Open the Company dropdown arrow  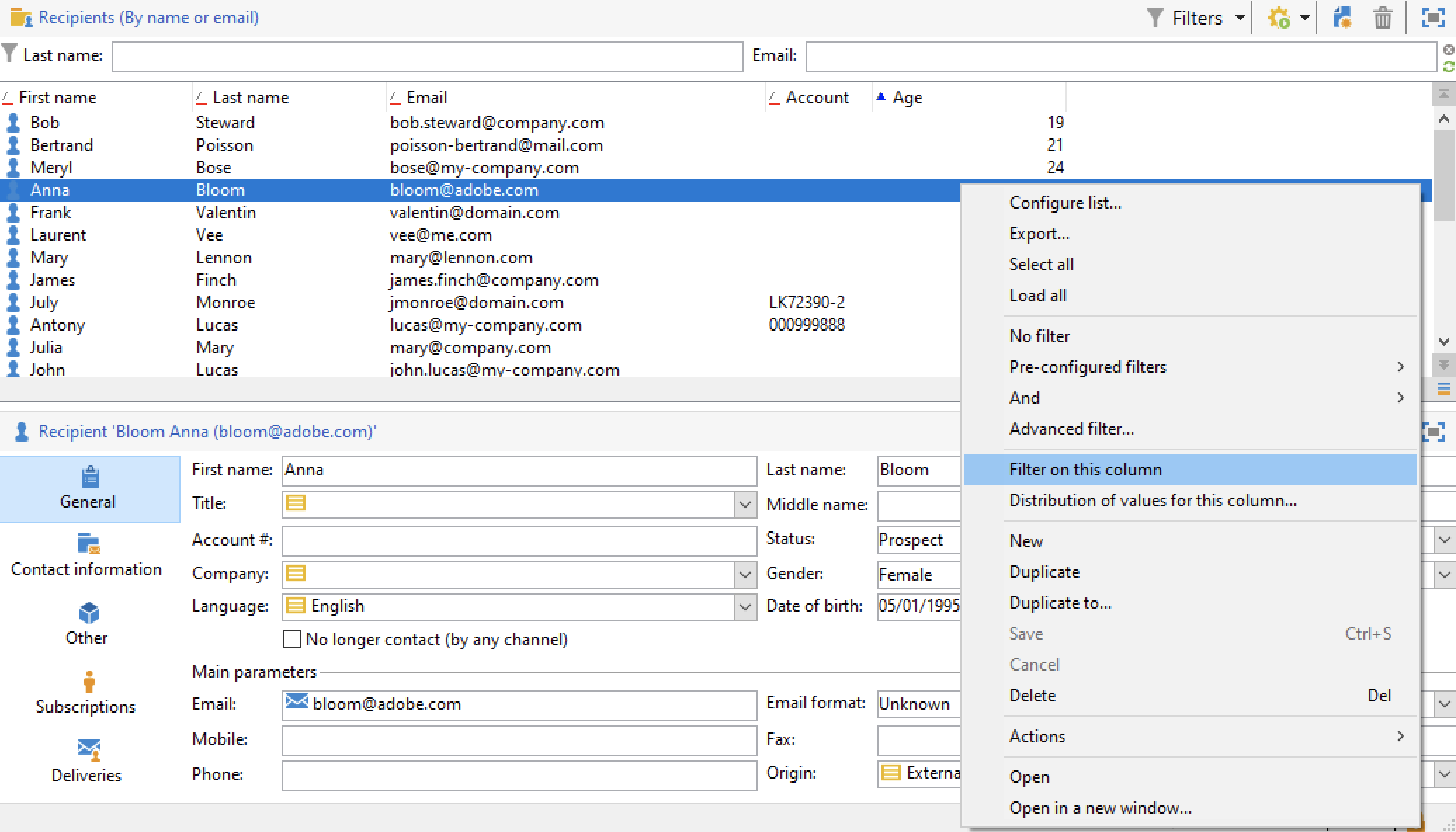click(x=745, y=574)
